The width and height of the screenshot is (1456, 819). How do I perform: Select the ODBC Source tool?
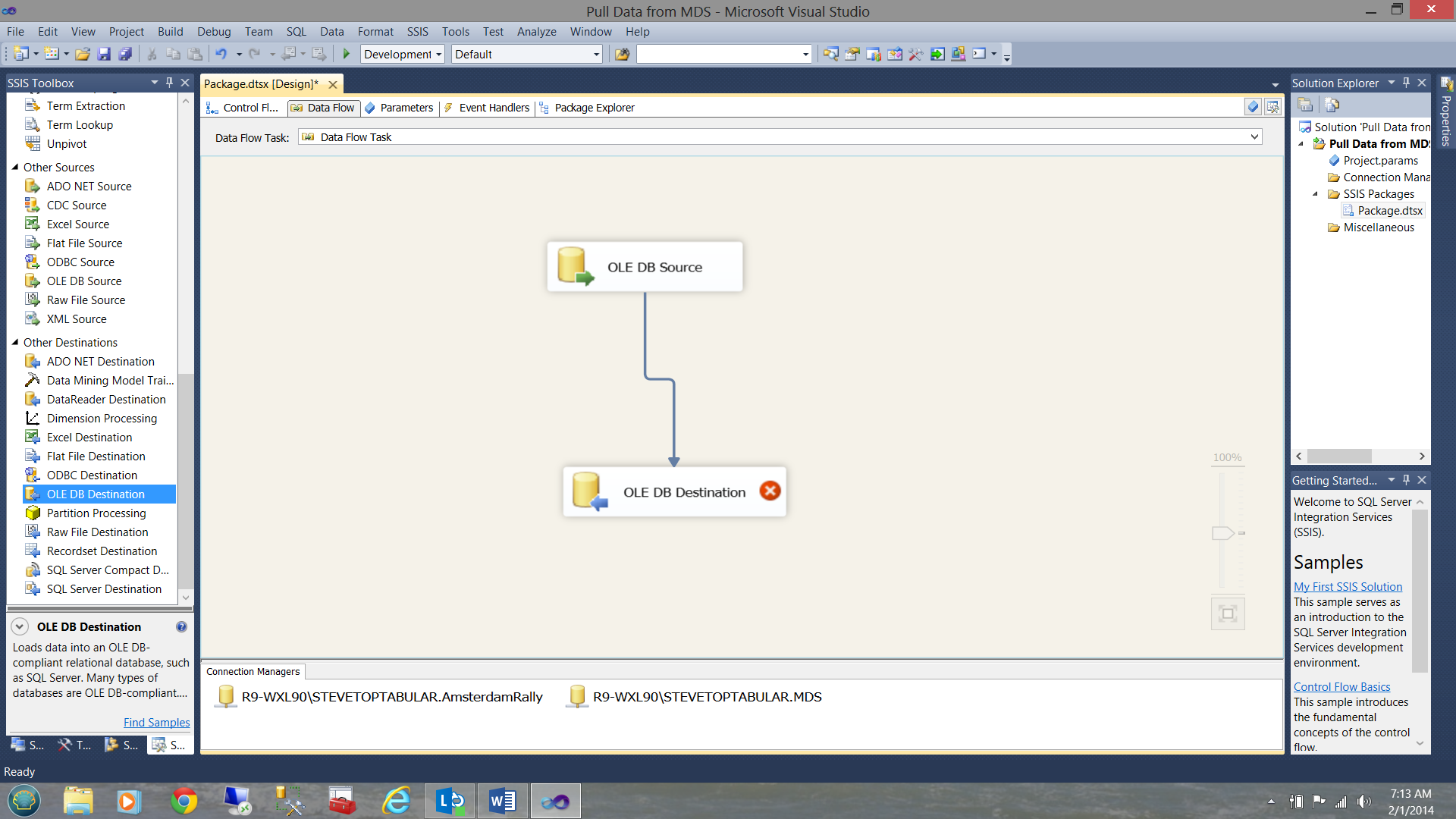(x=78, y=261)
